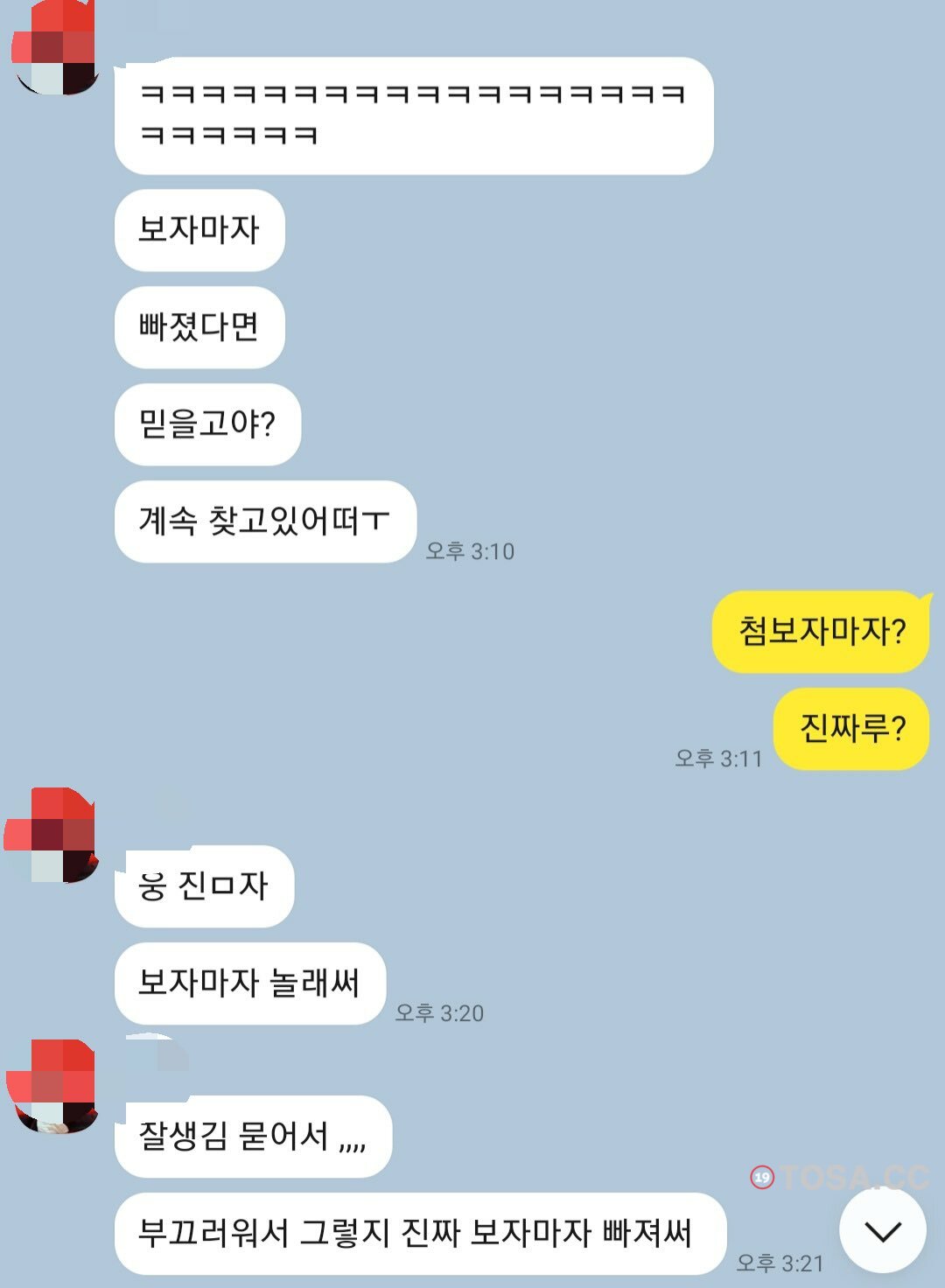The width and height of the screenshot is (945, 1288).
Task: Click the TOSA.CC watermark text
Action: 854,1178
